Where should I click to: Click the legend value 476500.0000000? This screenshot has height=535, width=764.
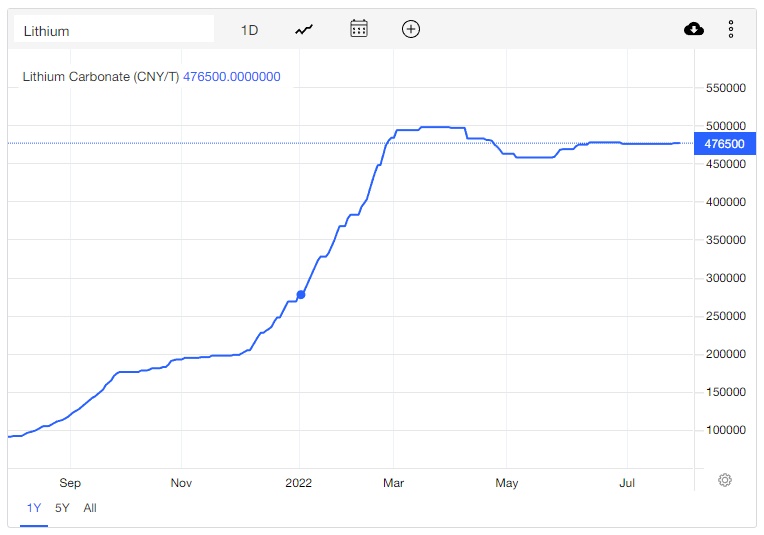[232, 76]
